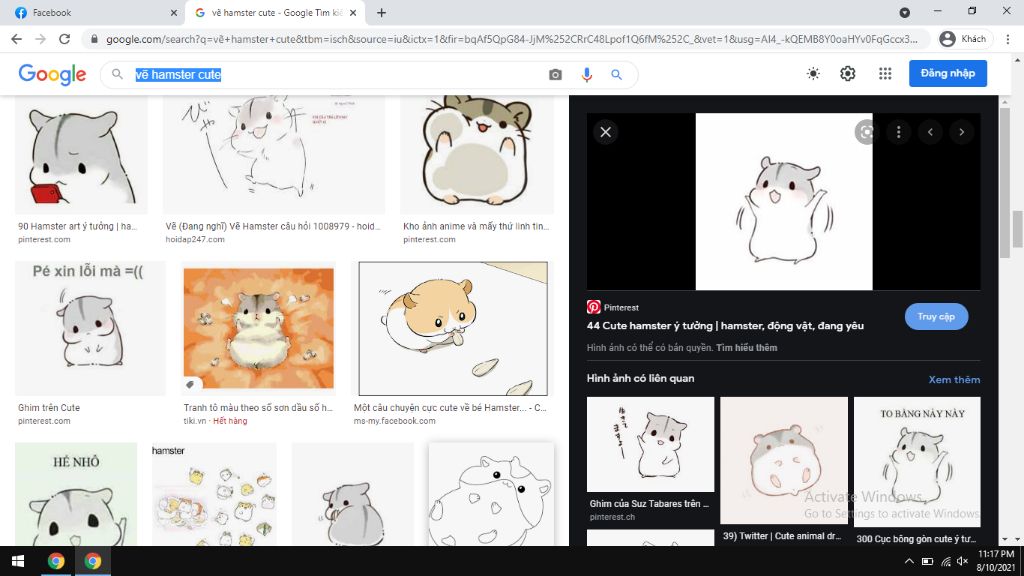Submit search with magnifier icon
Viewport: 1024px width, 576px height.
pyautogui.click(x=616, y=74)
